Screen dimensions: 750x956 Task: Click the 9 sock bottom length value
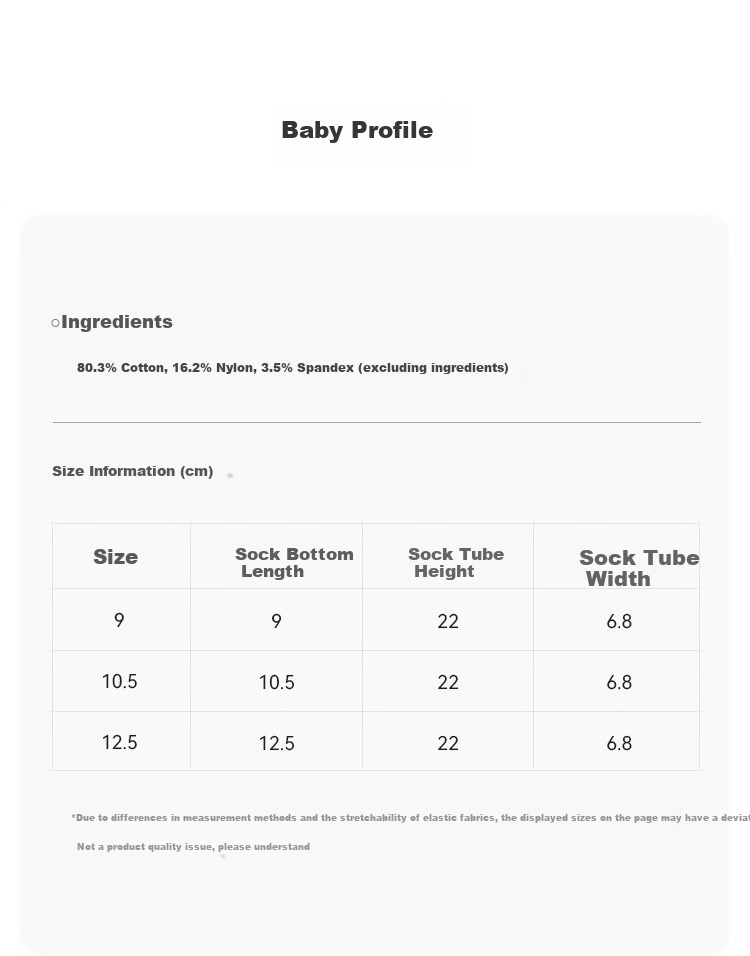pos(276,621)
